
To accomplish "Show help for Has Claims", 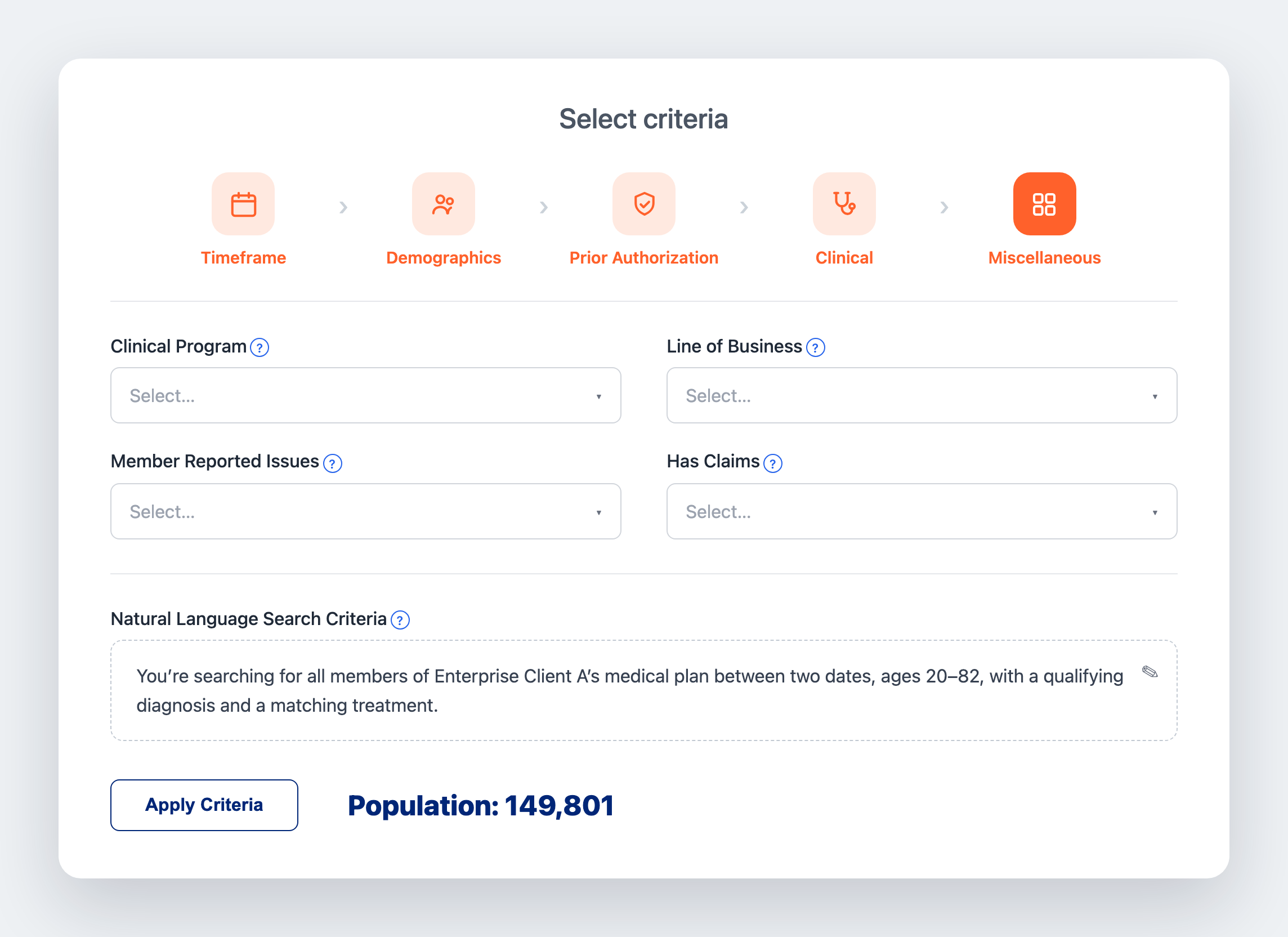I will [773, 463].
